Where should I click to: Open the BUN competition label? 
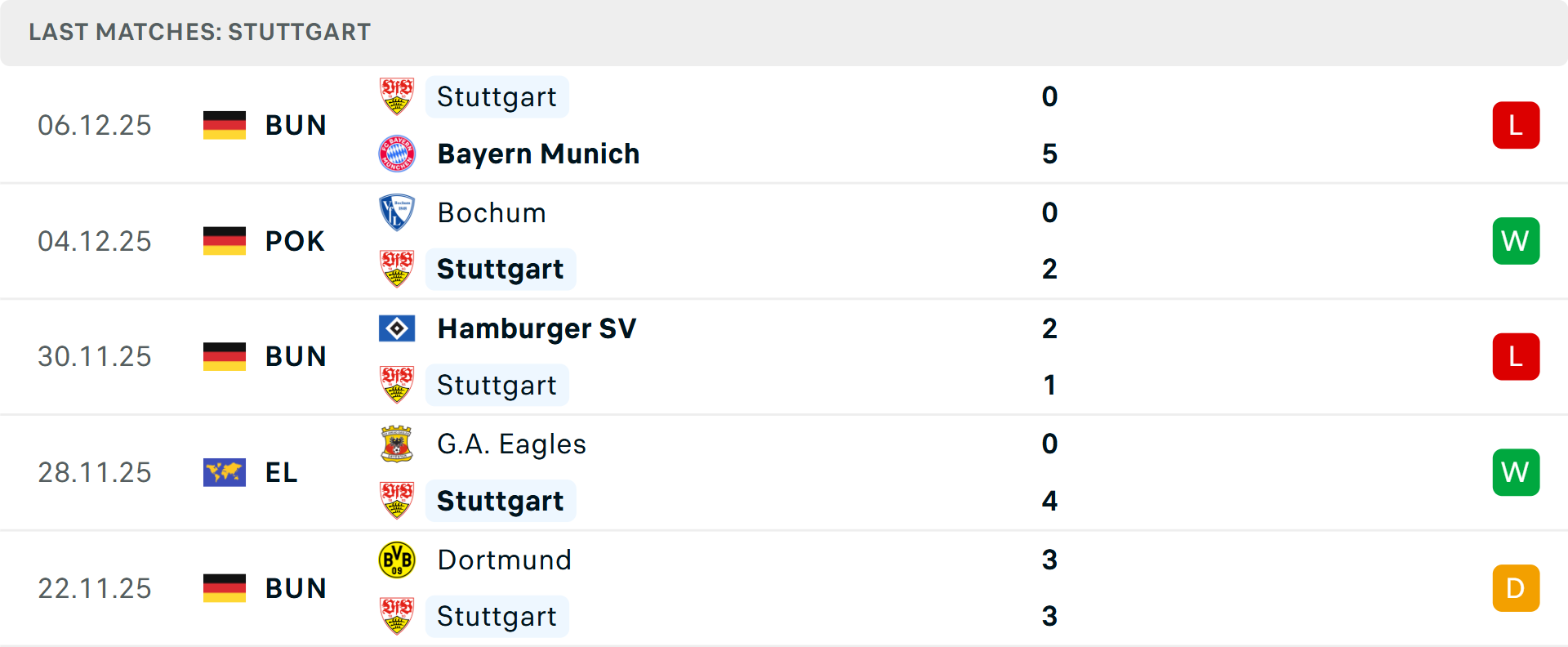[296, 124]
